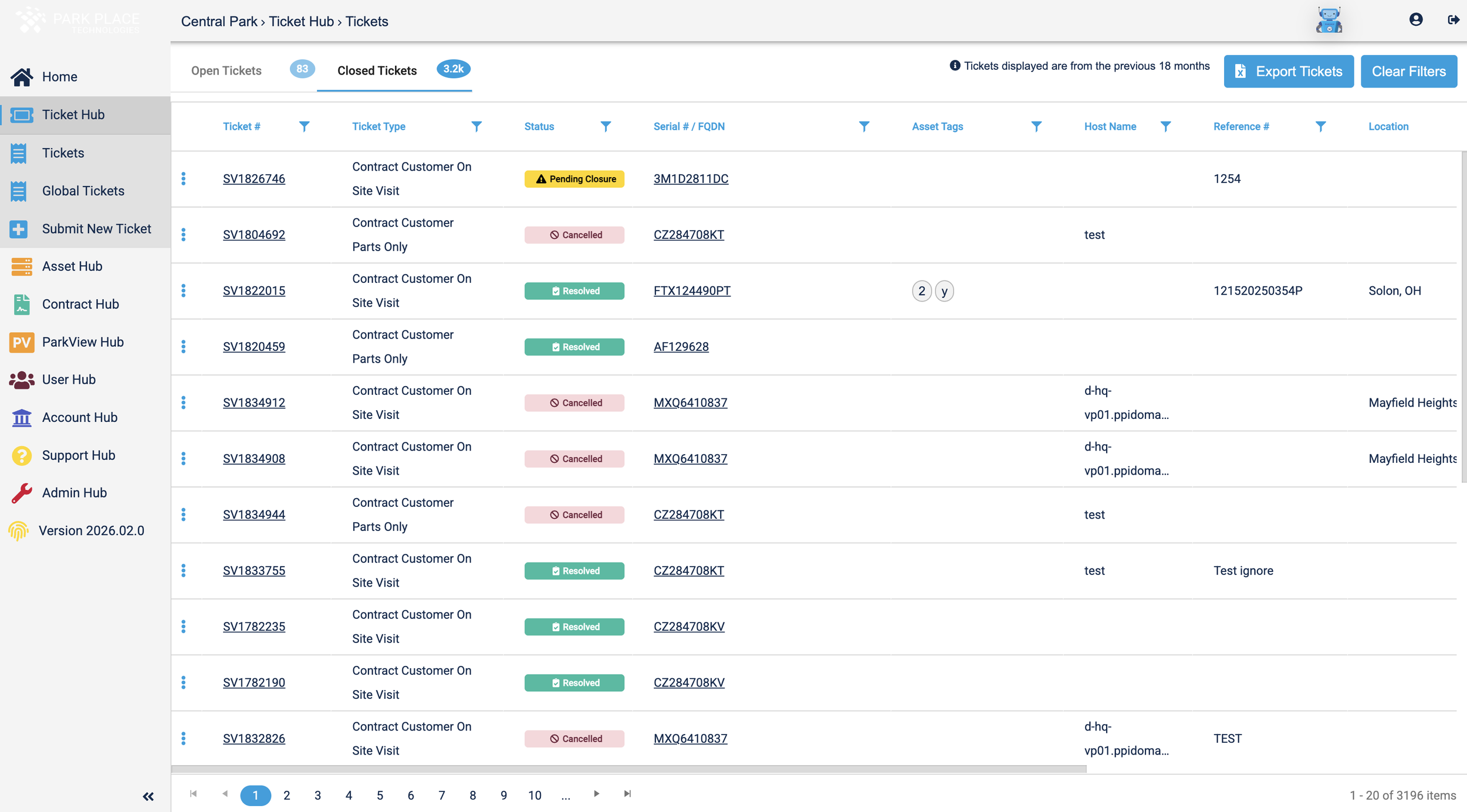Open row actions menu for SV1822015
1467x812 pixels.
(184, 291)
